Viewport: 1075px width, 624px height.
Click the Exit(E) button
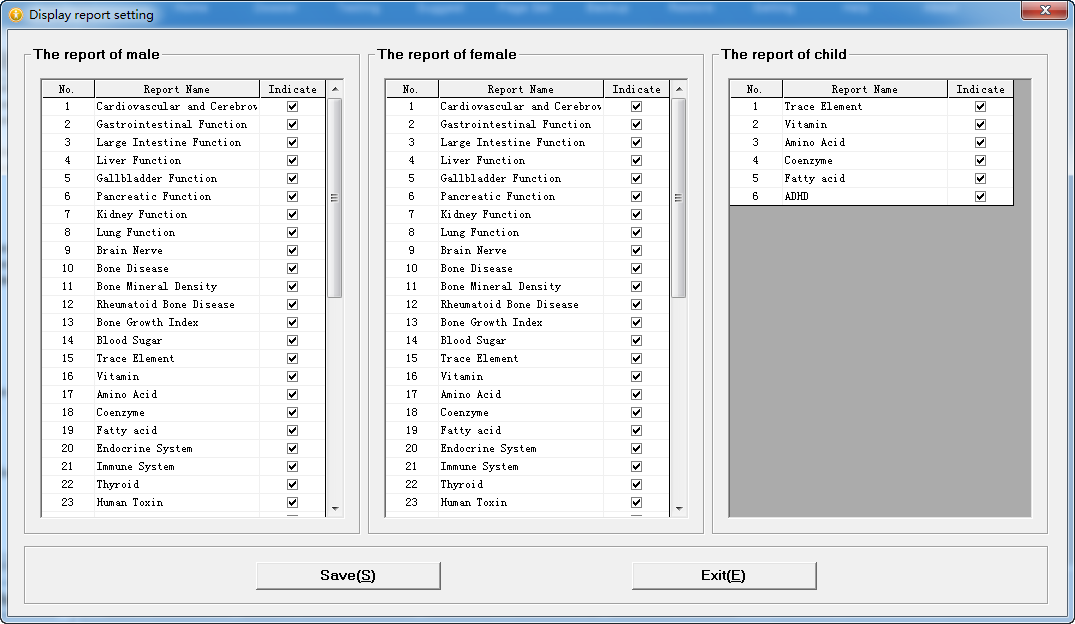pos(723,575)
